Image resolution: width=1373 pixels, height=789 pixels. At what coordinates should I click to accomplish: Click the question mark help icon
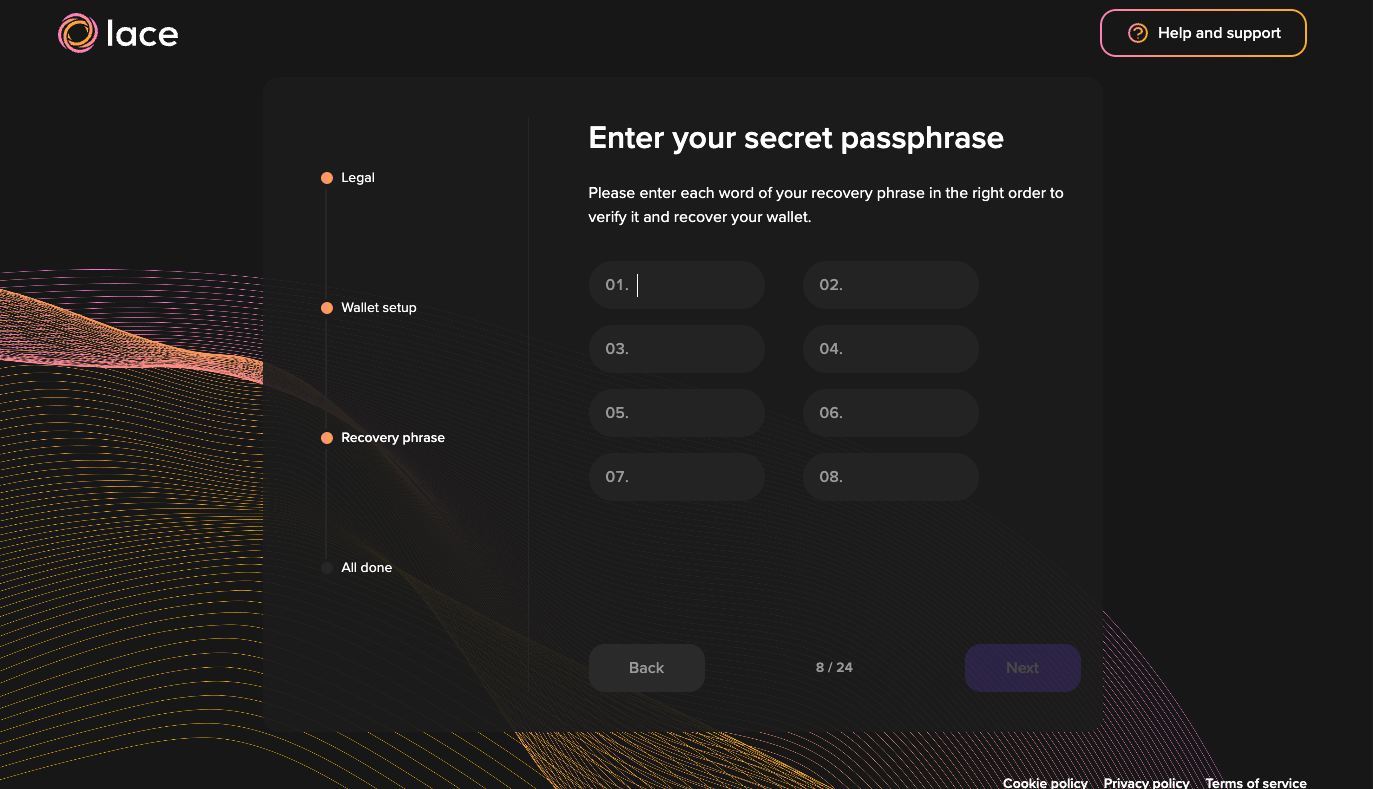point(1137,33)
